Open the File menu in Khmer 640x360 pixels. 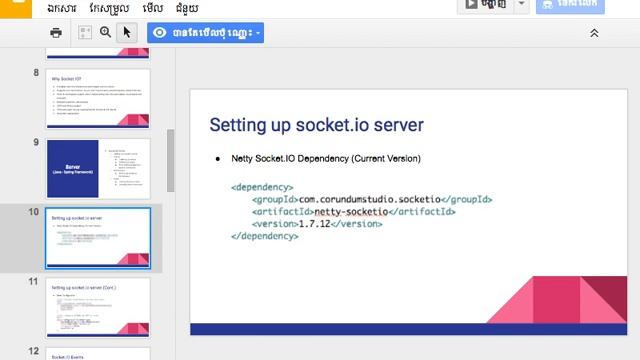click(62, 8)
